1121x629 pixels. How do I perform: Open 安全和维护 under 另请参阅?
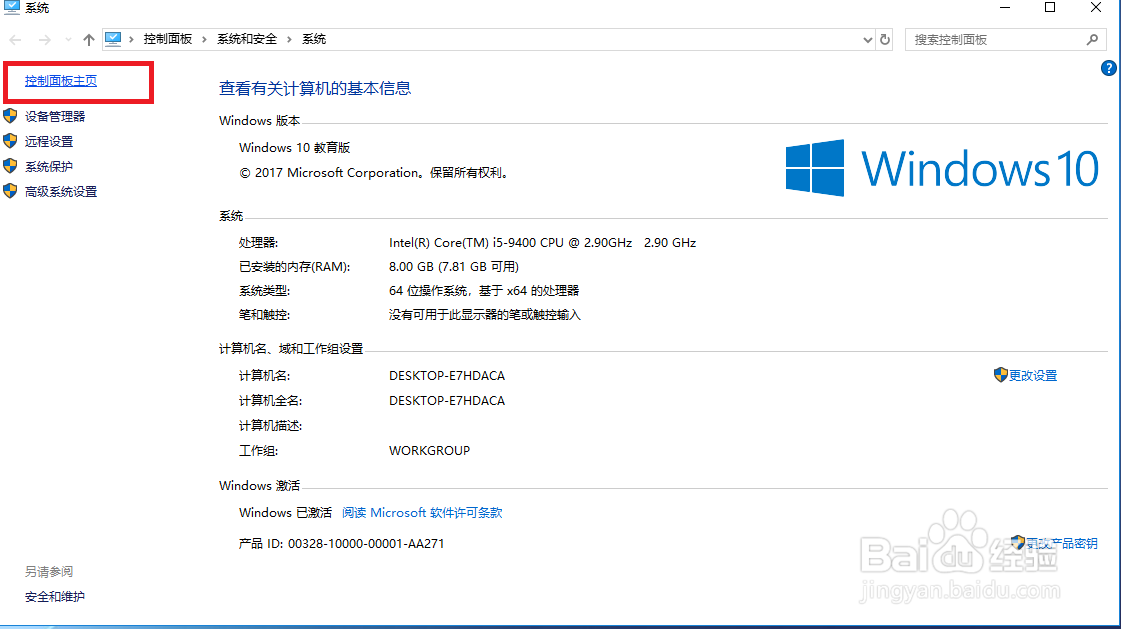pos(55,597)
